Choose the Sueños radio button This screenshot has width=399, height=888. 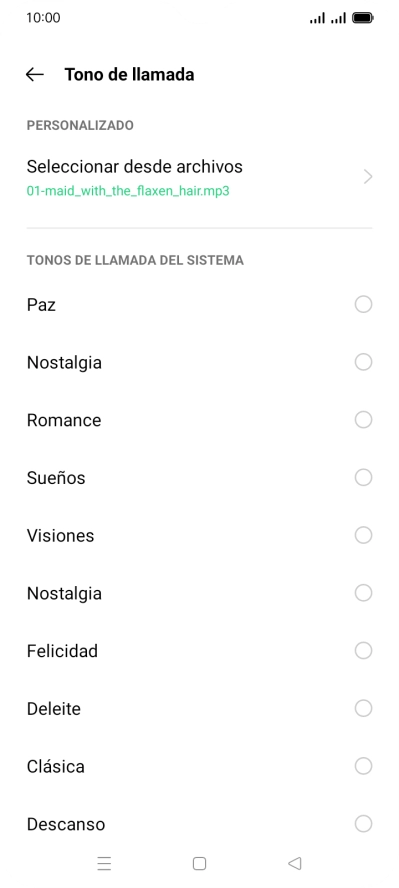[x=363, y=477]
